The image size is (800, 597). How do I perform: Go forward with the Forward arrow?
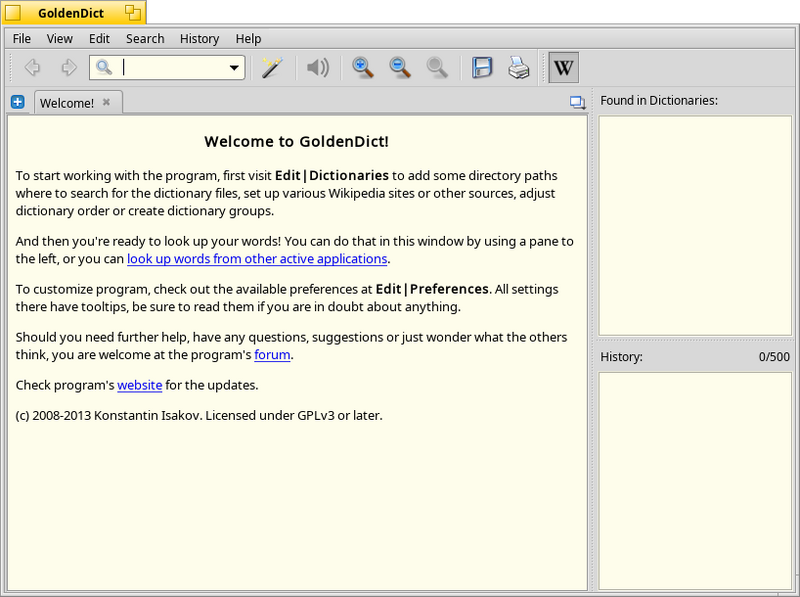click(x=69, y=67)
